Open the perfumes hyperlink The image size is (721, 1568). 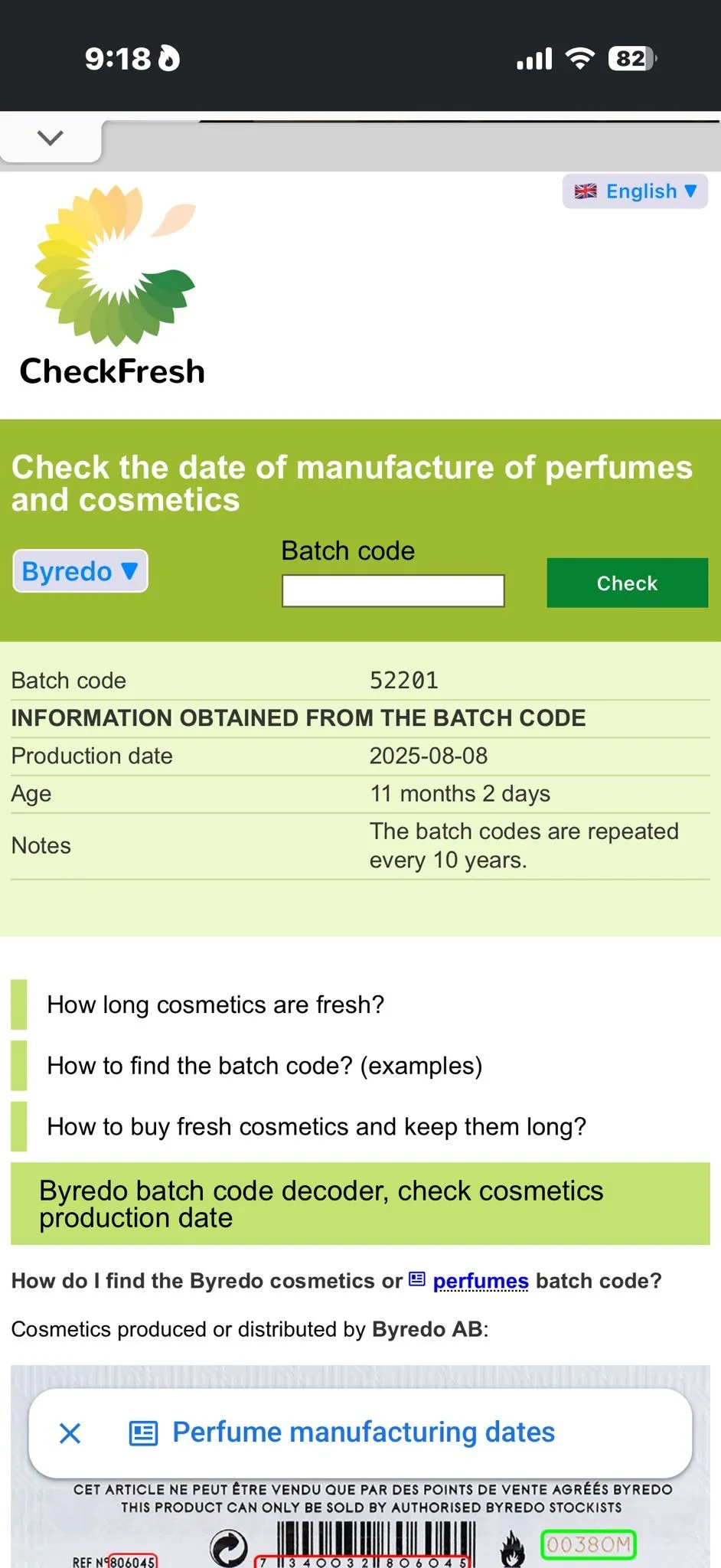click(x=481, y=1281)
